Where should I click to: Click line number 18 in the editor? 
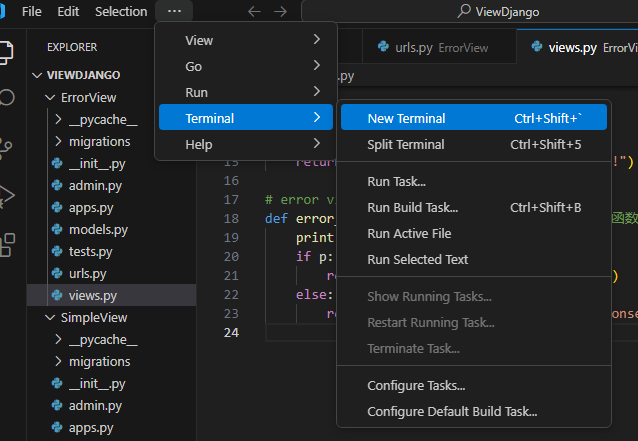[231, 218]
